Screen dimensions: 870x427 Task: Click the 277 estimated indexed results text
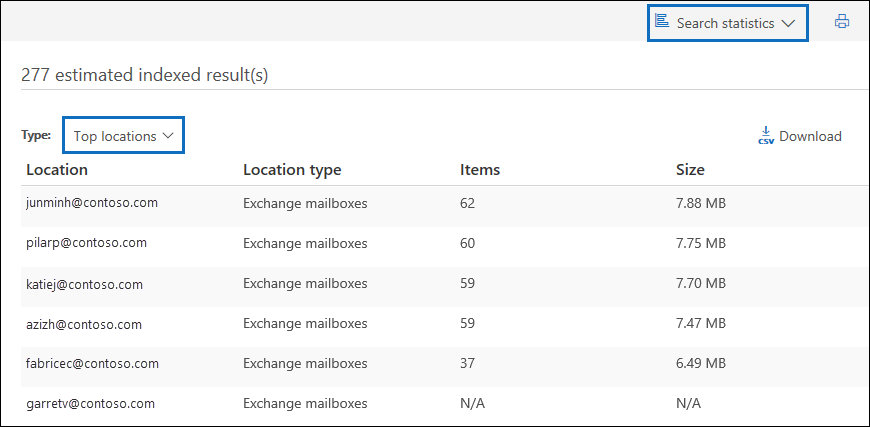pyautogui.click(x=144, y=75)
